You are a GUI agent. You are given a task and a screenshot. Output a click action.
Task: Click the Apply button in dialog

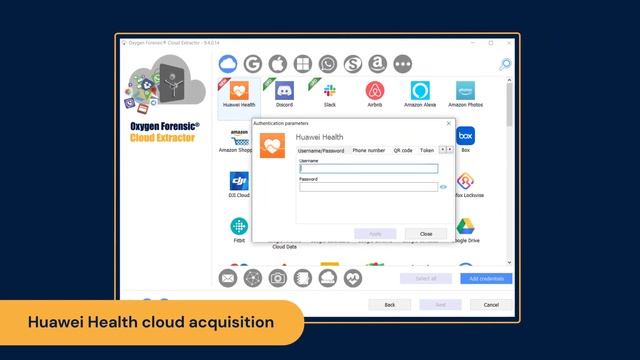coord(375,234)
